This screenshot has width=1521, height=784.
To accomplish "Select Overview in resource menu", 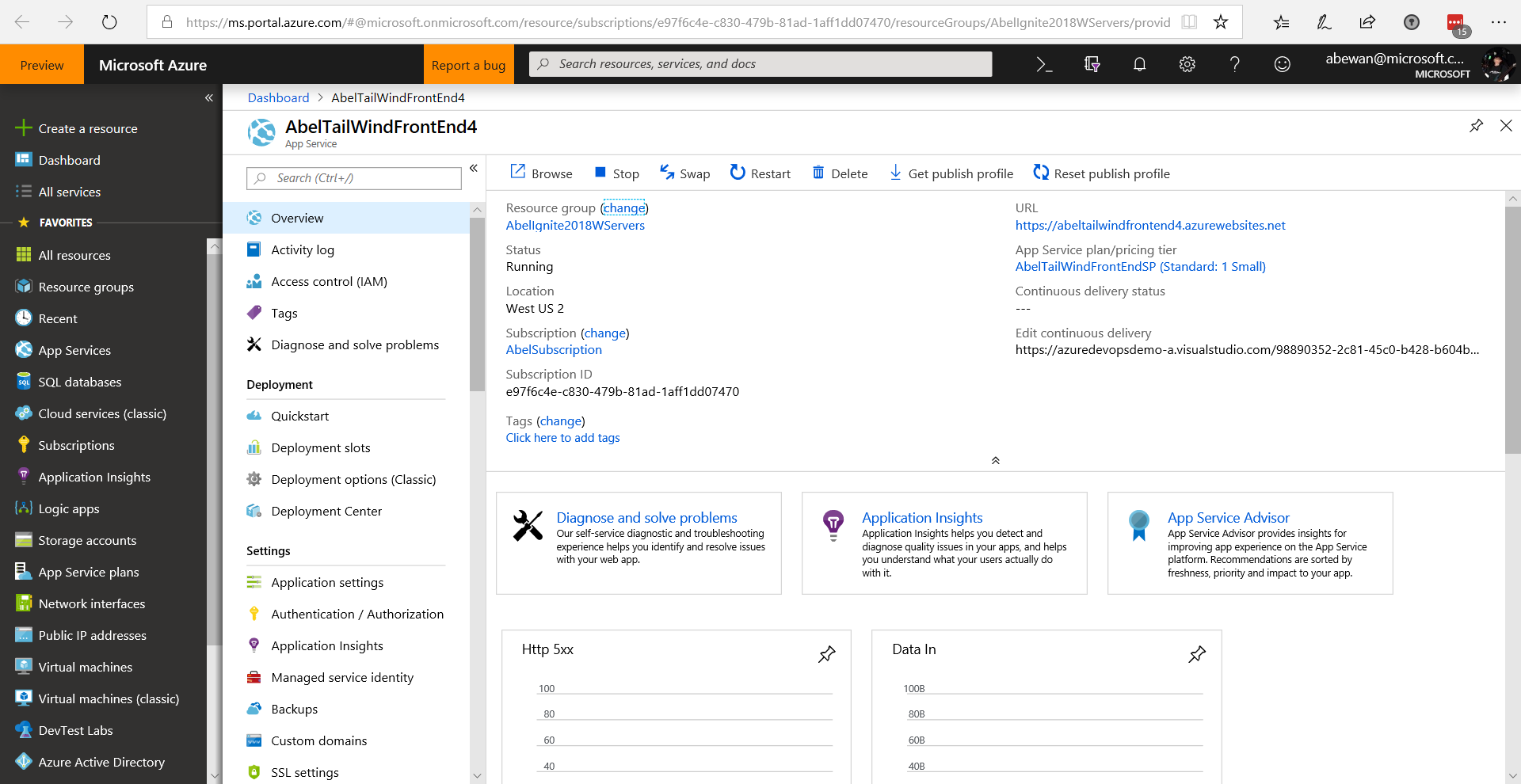I will [x=346, y=218].
